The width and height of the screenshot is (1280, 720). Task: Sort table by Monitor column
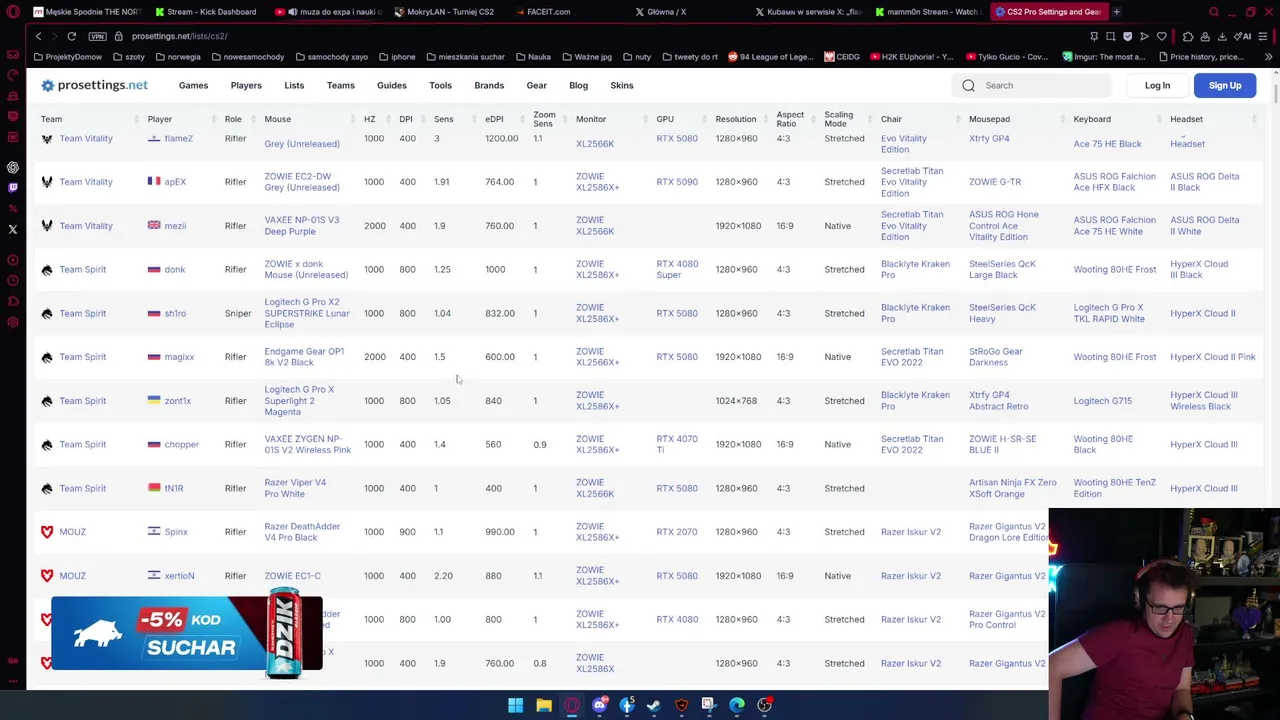[591, 119]
